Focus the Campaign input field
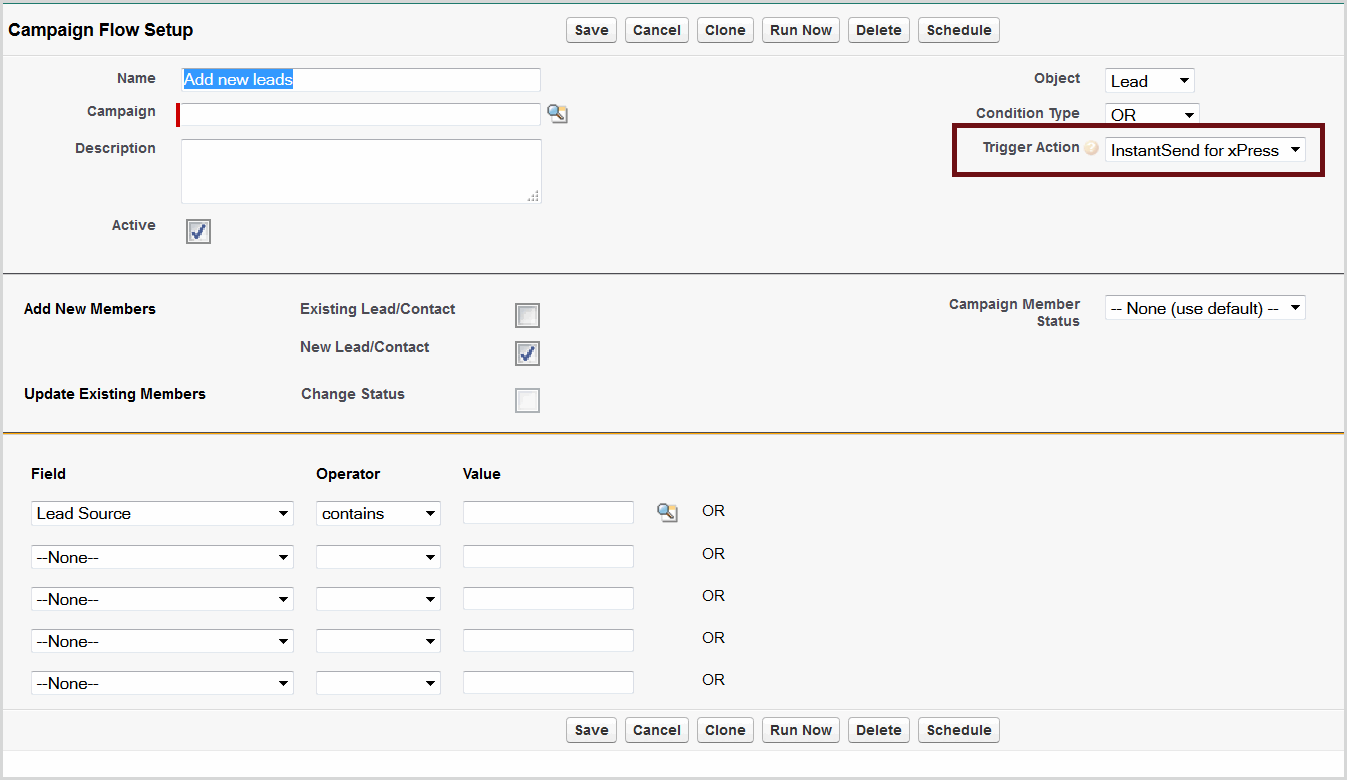 pos(360,114)
